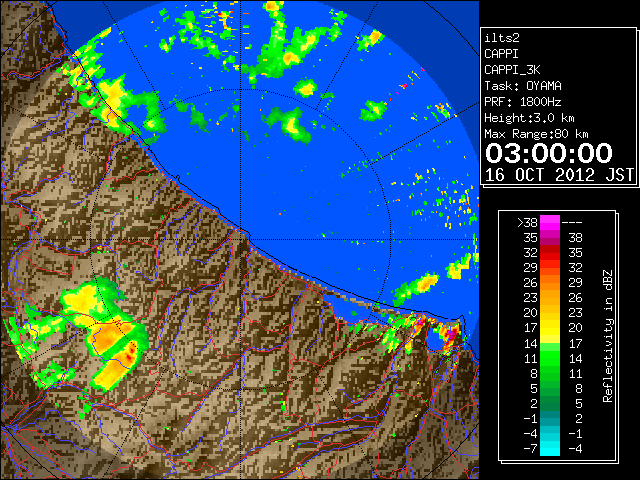Image resolution: width=640 pixels, height=480 pixels.
Task: Pick the dark green 2–5 dBZ swatch
Action: (x=550, y=403)
